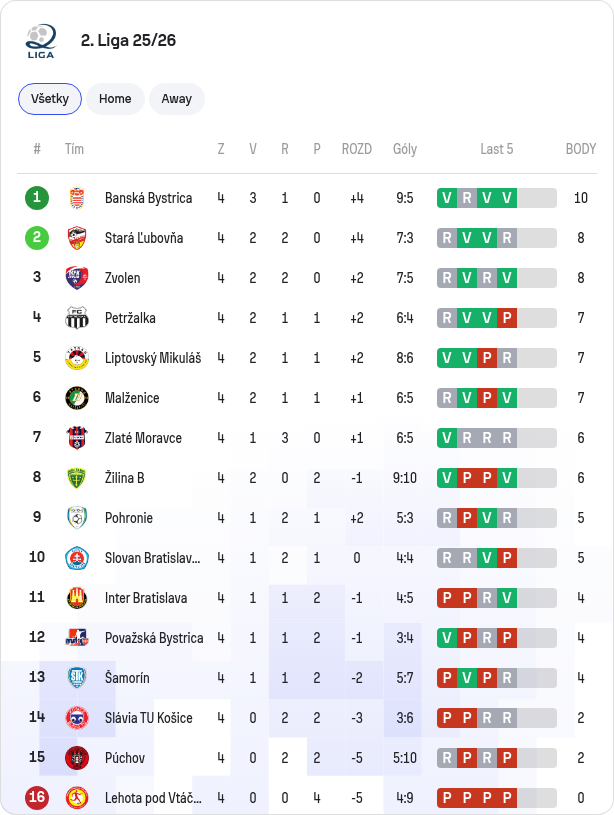Click the Slovan Bratislava team crest
The image size is (614, 815).
77,558
